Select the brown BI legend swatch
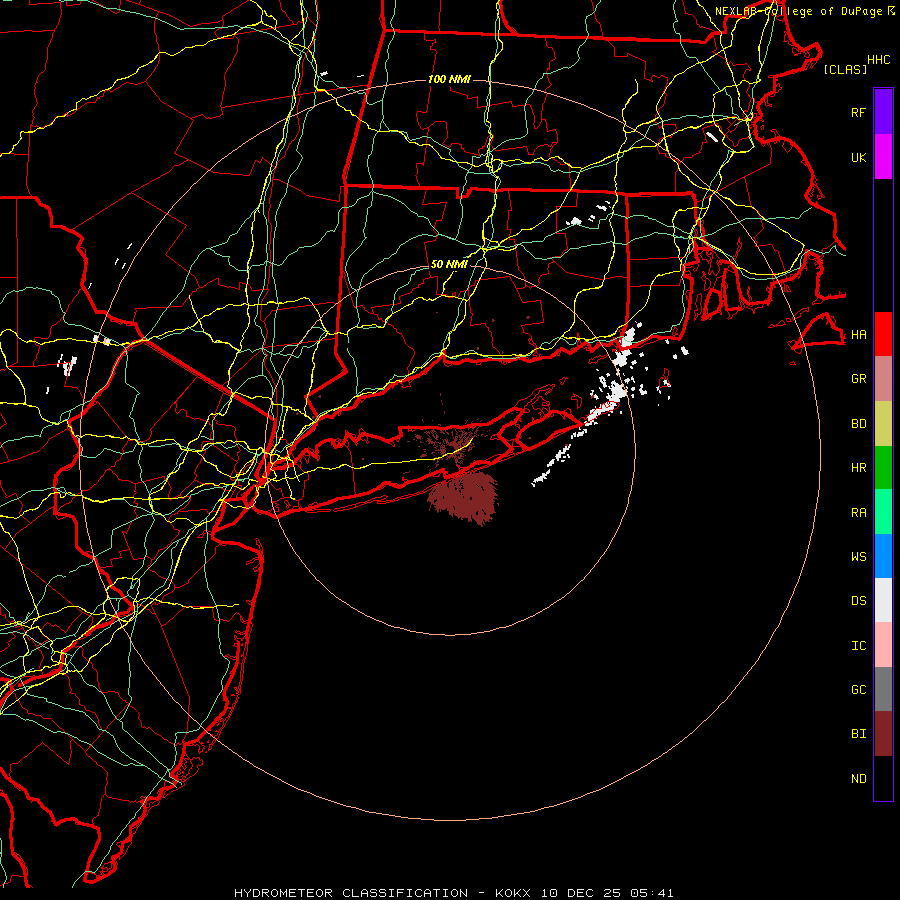Screen dimensions: 900x900 883,734
